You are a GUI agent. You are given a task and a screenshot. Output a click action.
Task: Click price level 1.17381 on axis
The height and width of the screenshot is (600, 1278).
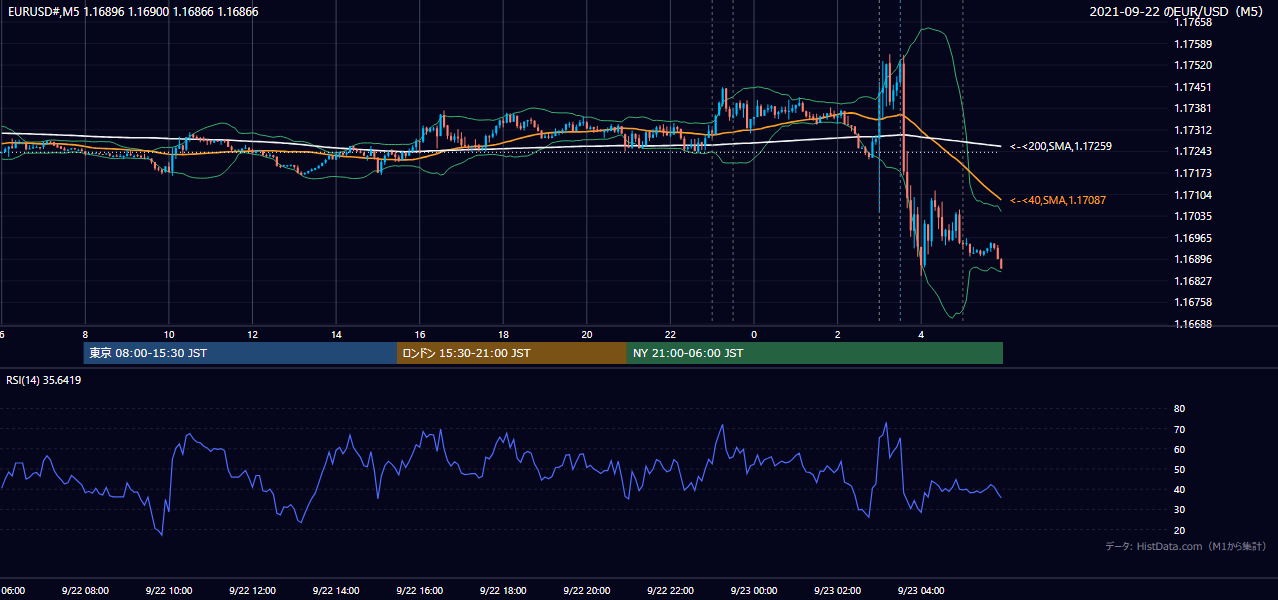(1193, 108)
